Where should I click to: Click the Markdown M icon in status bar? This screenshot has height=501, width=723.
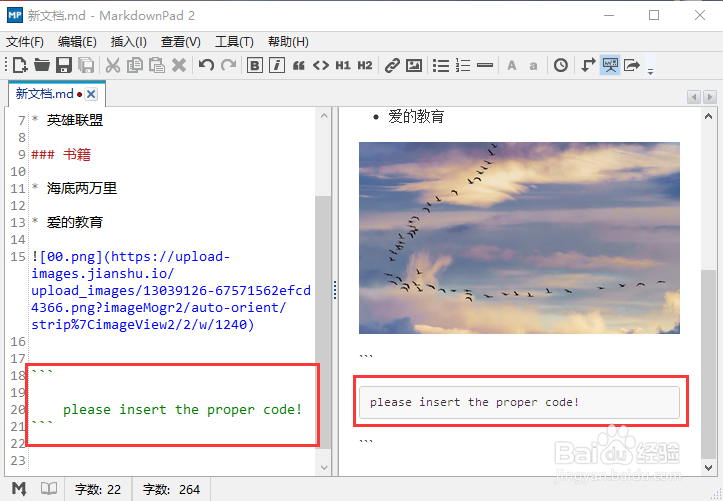[x=19, y=489]
